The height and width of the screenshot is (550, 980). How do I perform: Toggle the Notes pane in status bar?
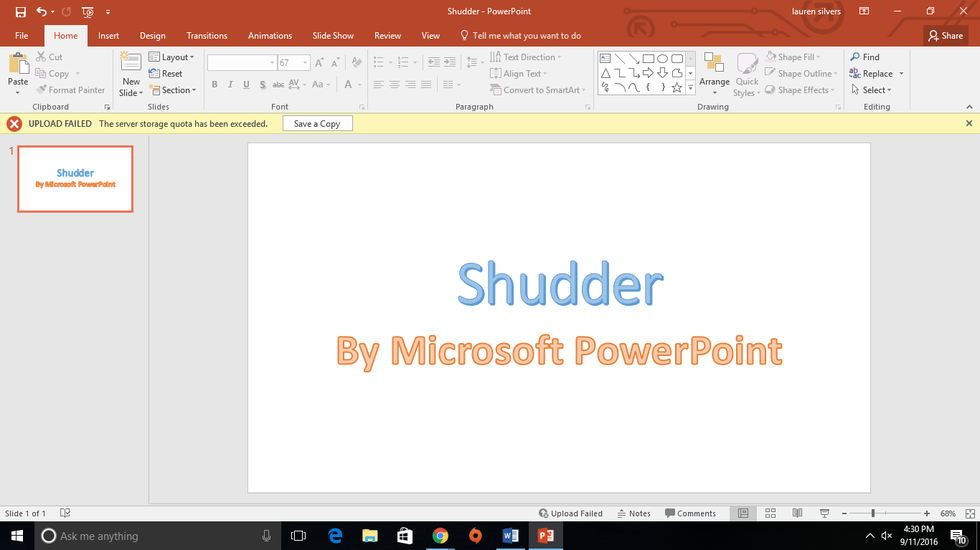tap(634, 513)
